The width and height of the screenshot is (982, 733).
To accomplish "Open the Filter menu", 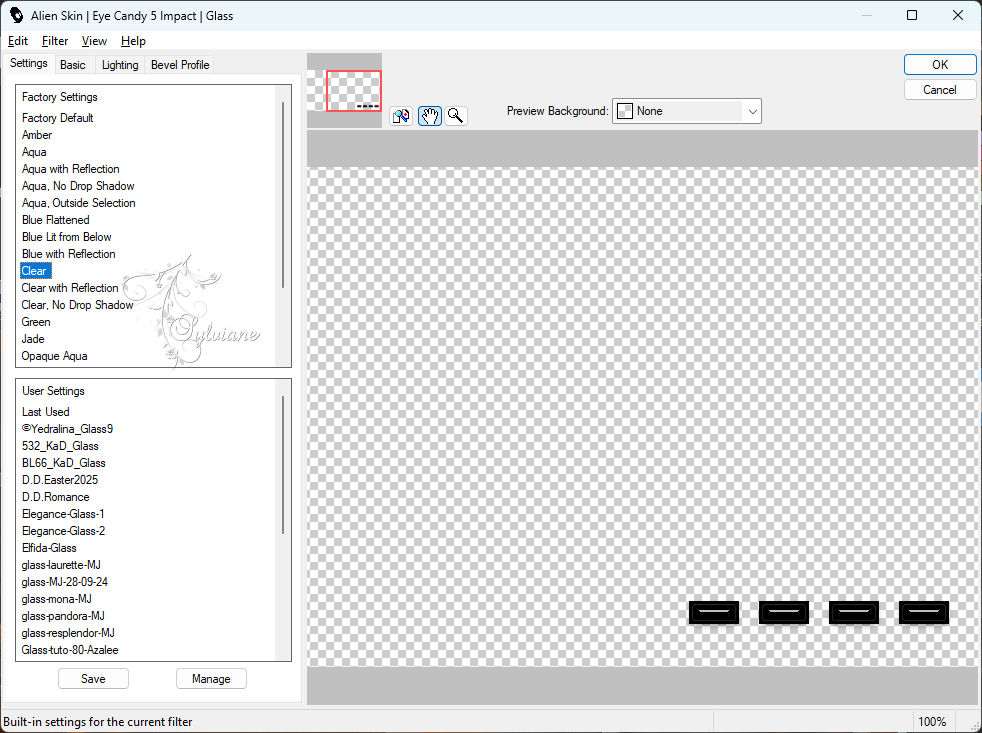I will coord(55,41).
